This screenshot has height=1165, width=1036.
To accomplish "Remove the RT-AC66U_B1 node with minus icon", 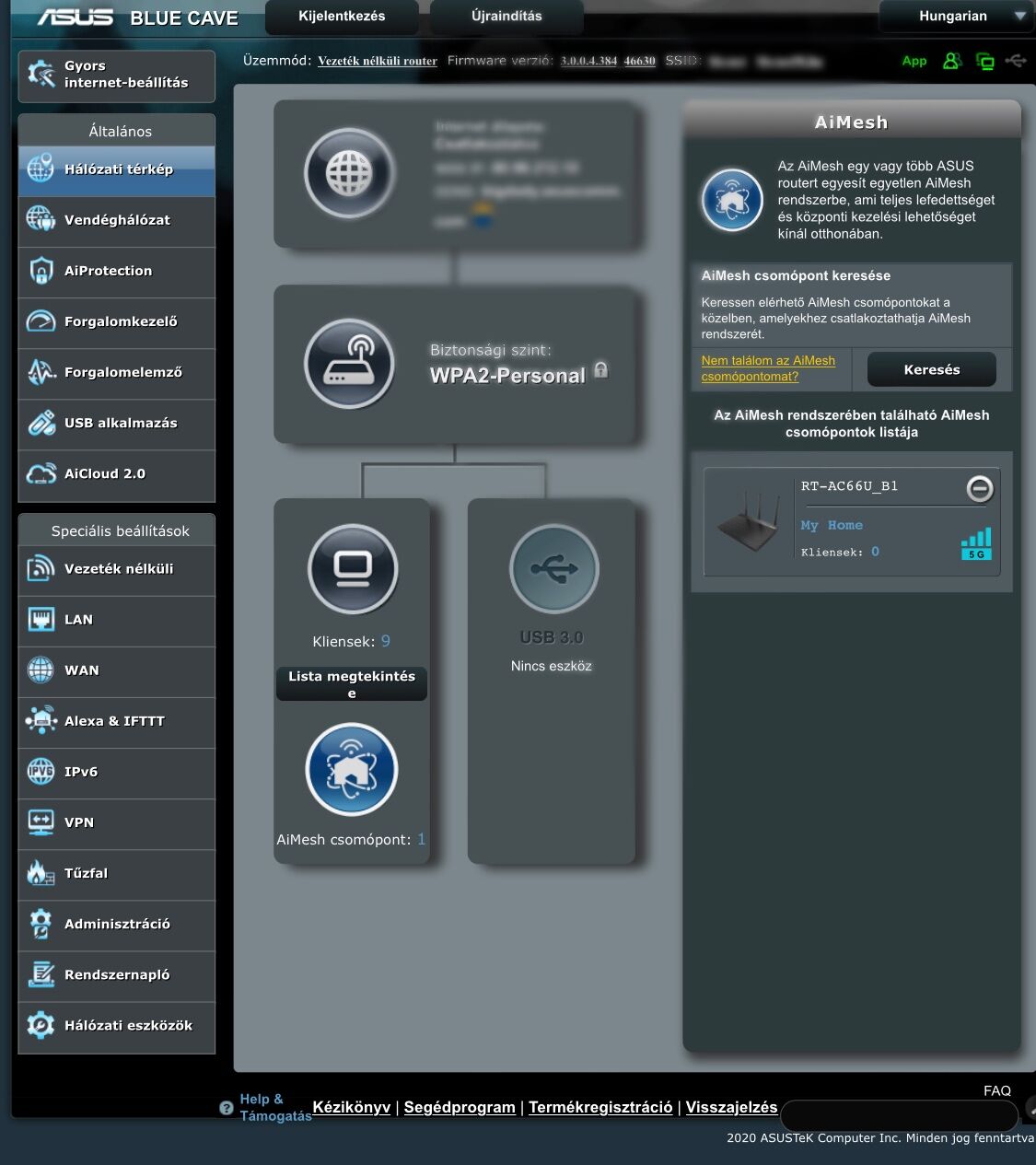I will (980, 488).
